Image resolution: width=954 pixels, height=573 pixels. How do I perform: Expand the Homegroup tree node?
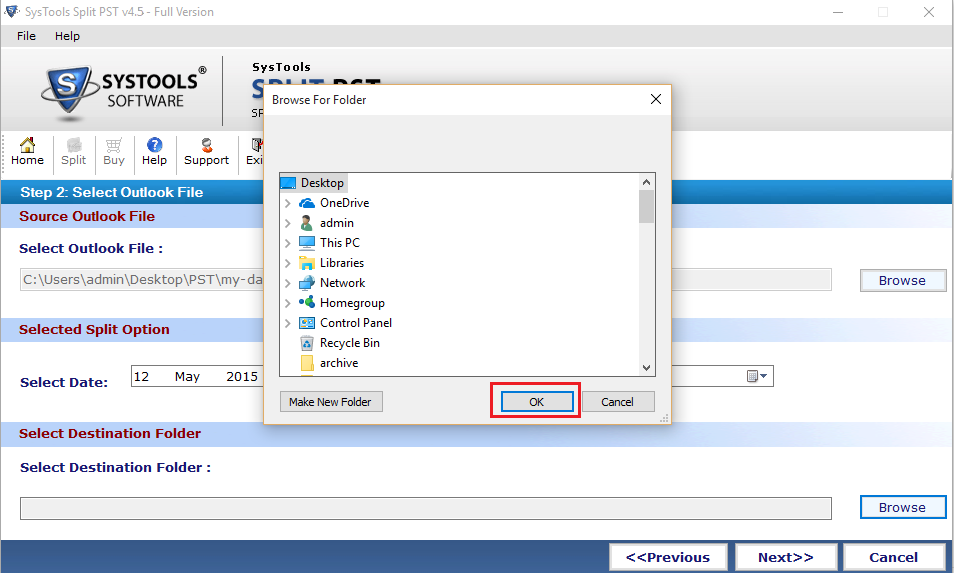coord(288,303)
